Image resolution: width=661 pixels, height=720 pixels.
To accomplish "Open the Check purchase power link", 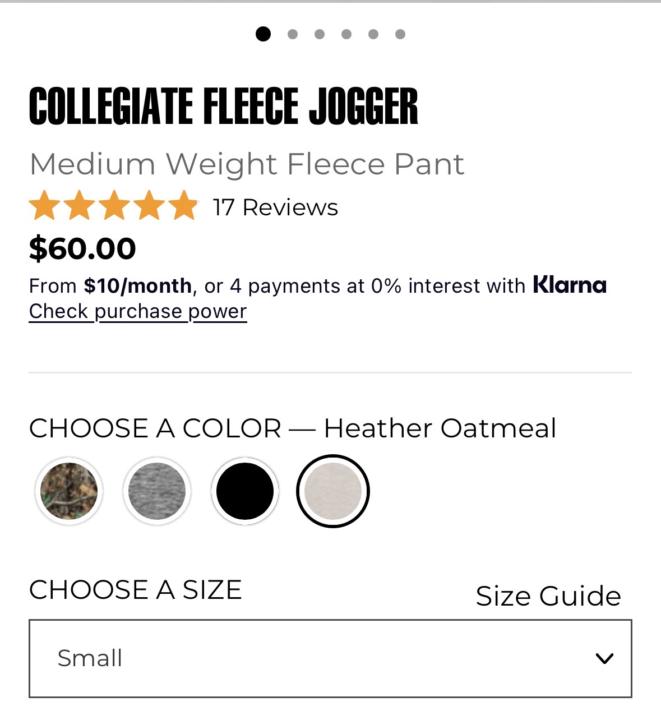I will [x=137, y=311].
